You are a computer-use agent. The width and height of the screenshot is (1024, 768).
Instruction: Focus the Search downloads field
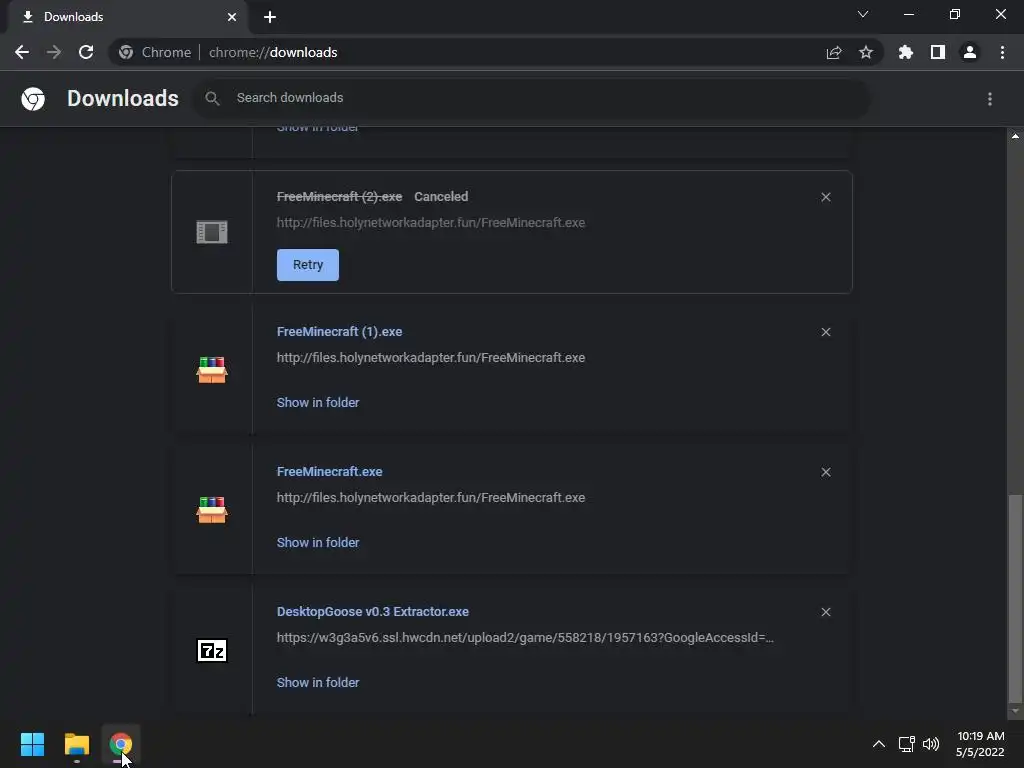tap(530, 98)
